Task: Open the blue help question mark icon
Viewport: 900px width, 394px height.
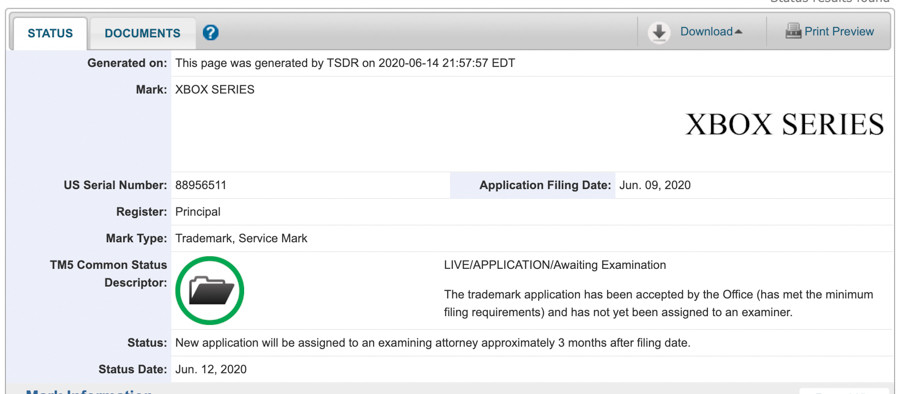Action: 211,33
